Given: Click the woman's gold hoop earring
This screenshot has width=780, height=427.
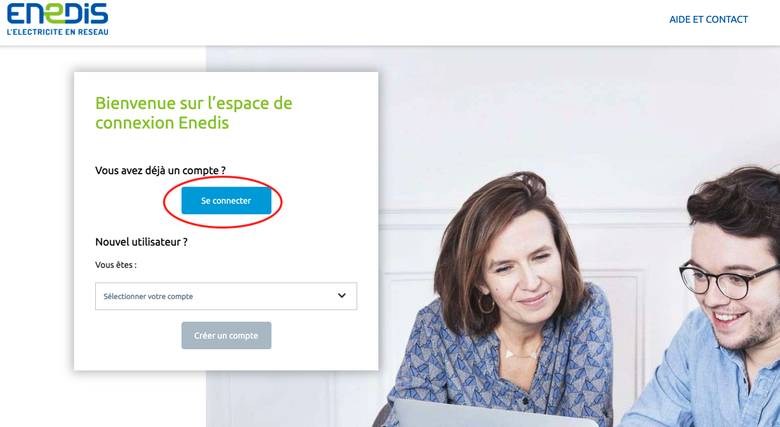Looking at the screenshot, I should pyautogui.click(x=486, y=304).
